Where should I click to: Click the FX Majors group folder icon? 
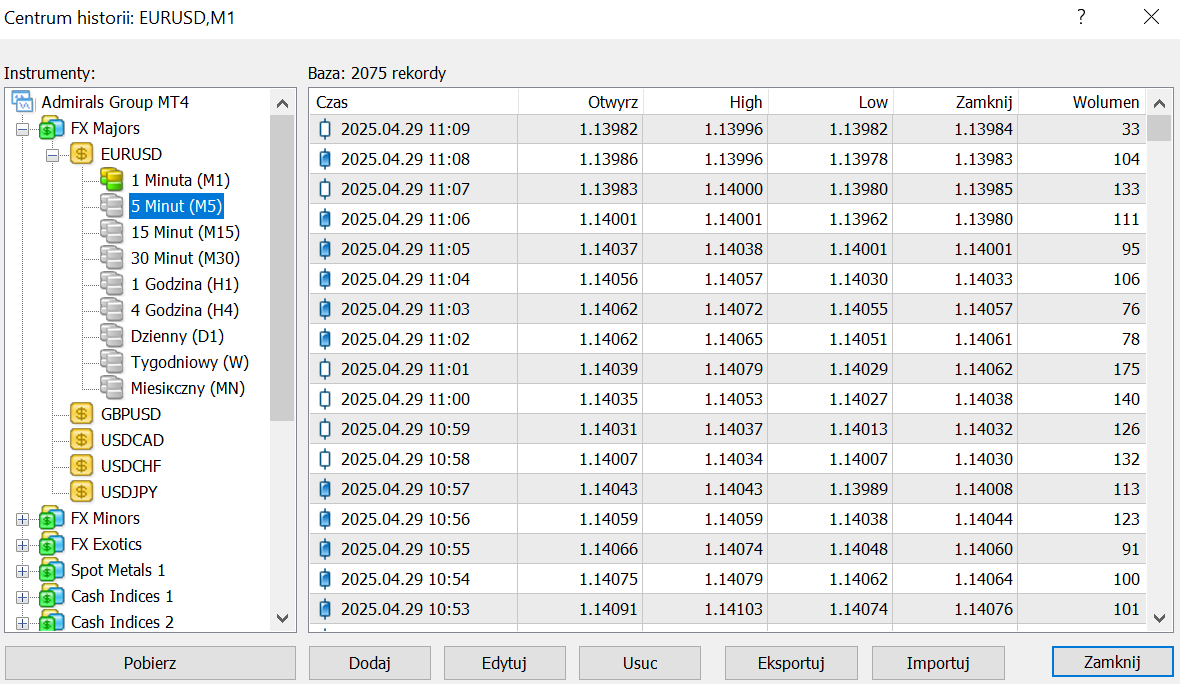coord(51,128)
